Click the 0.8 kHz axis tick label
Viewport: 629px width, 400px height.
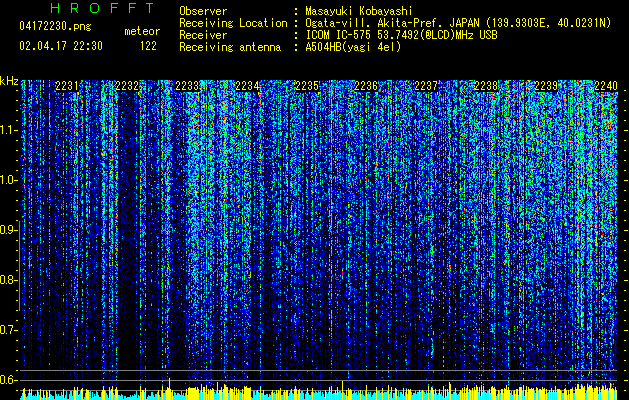pos(9,280)
